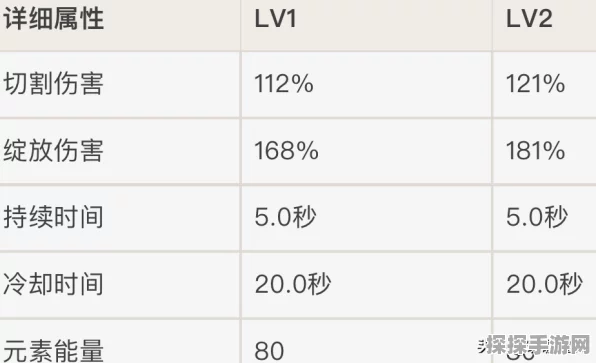Click the 绽放伤害 row label

(x=54, y=151)
